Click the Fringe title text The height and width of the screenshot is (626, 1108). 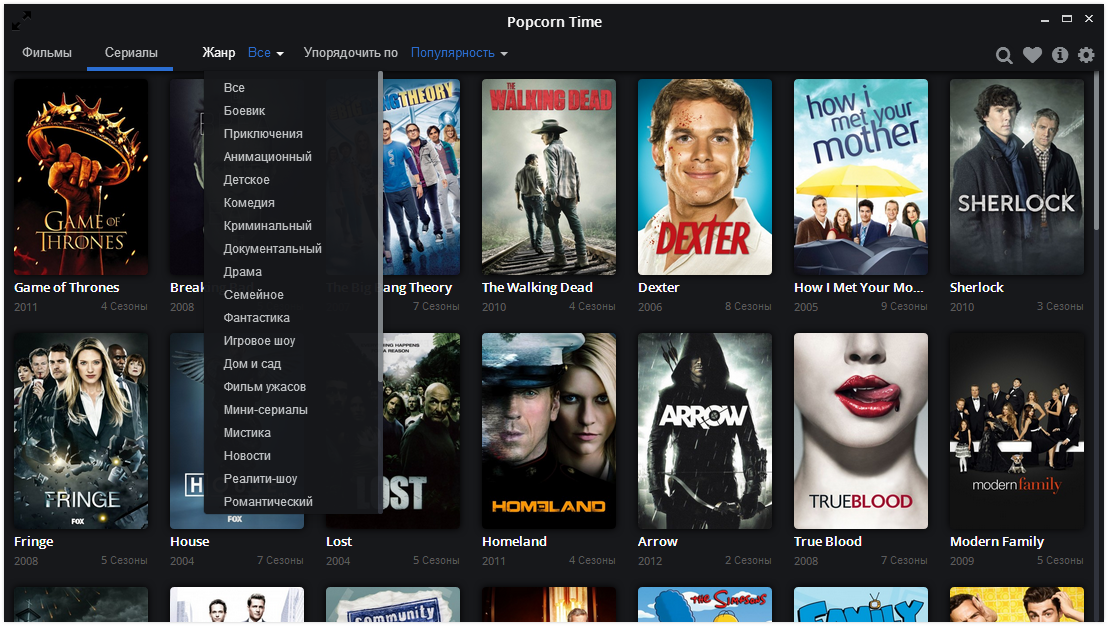coord(34,542)
